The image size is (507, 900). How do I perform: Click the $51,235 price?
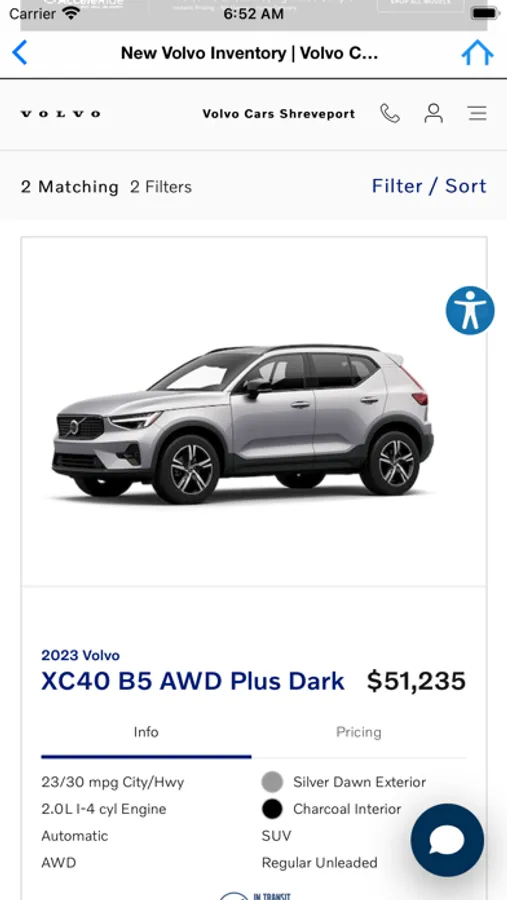click(416, 681)
